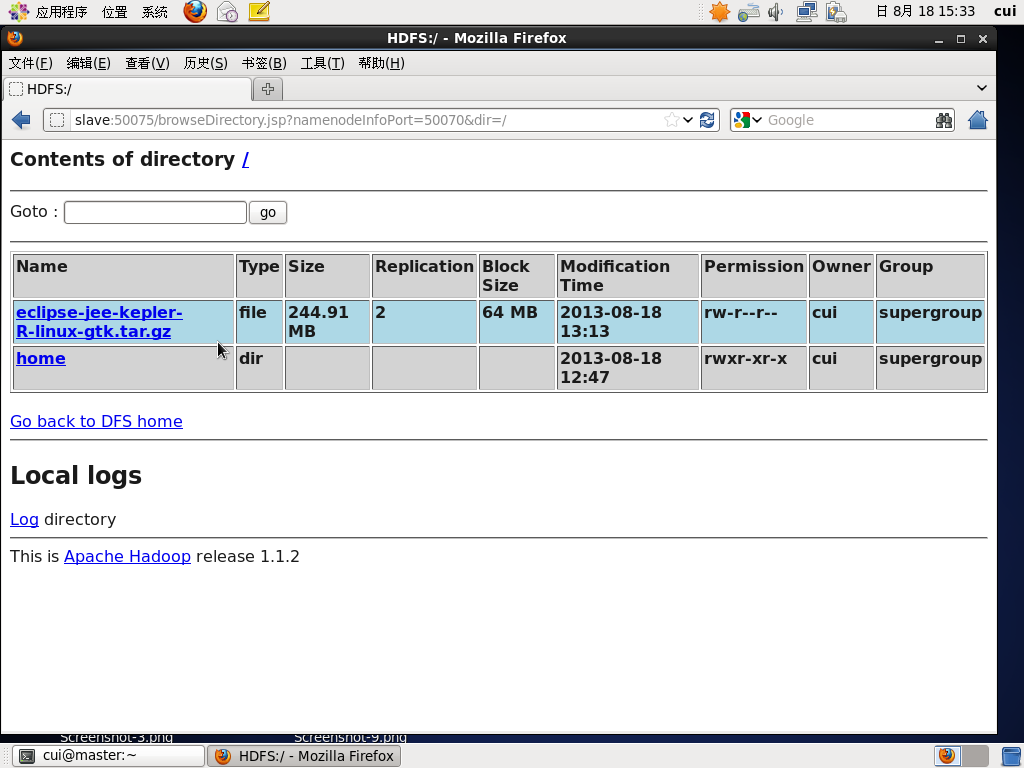Open the home directory link

tap(40, 359)
